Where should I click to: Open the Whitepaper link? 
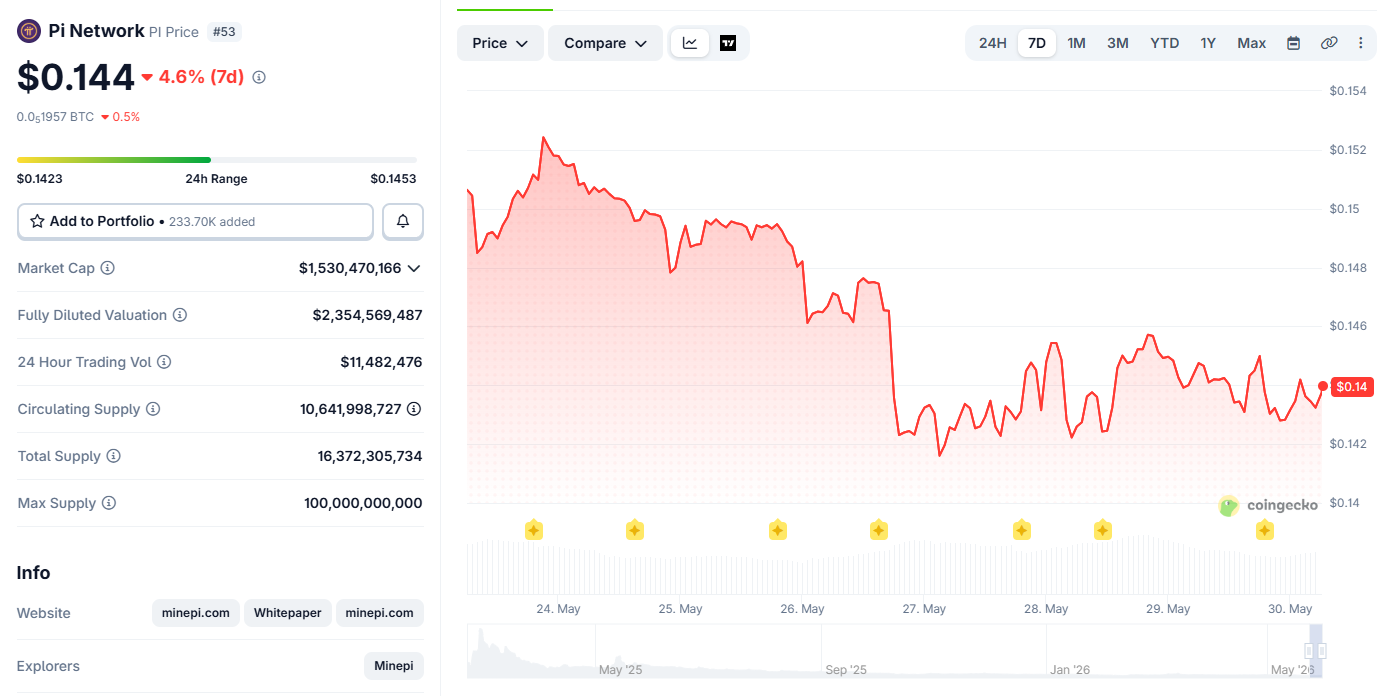[x=288, y=613]
